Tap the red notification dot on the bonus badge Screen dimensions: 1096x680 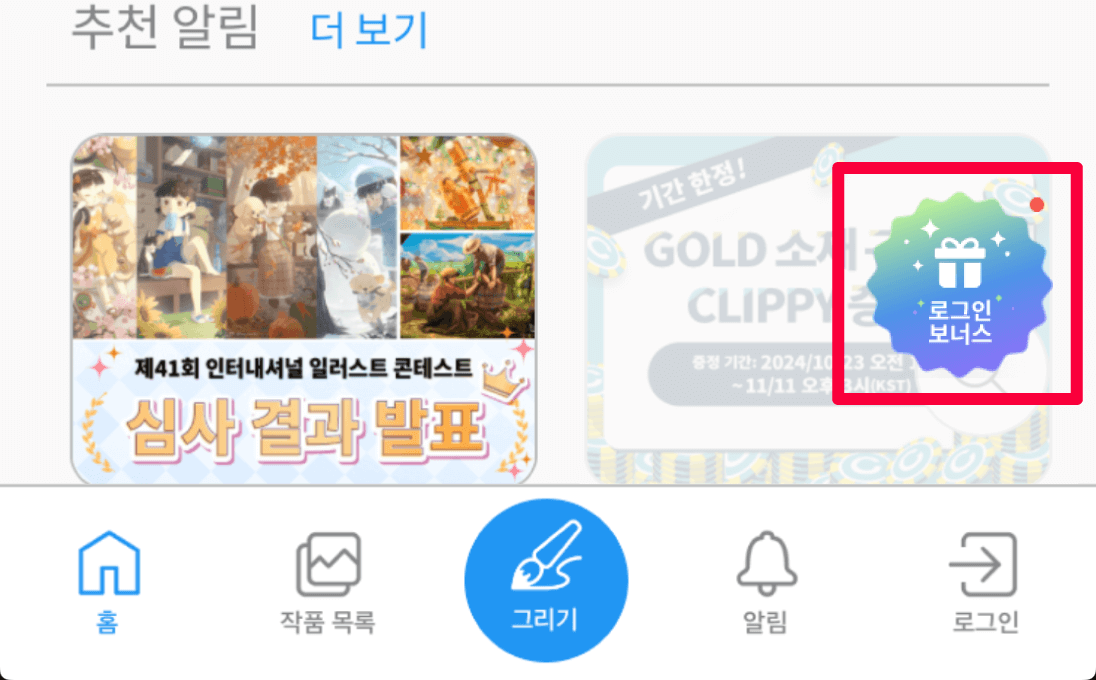1037,205
